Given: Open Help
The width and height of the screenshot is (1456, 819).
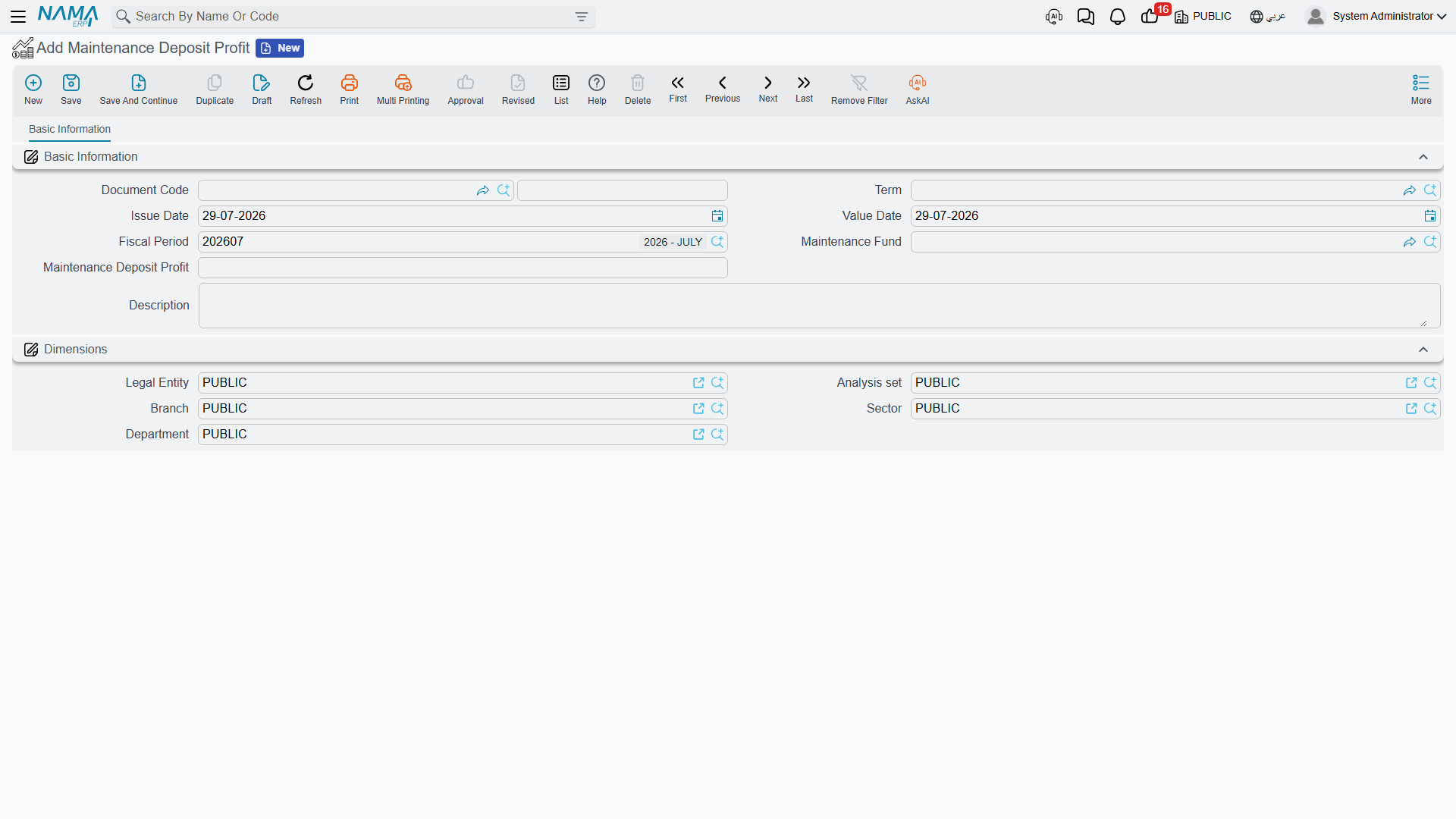Looking at the screenshot, I should coord(597,89).
